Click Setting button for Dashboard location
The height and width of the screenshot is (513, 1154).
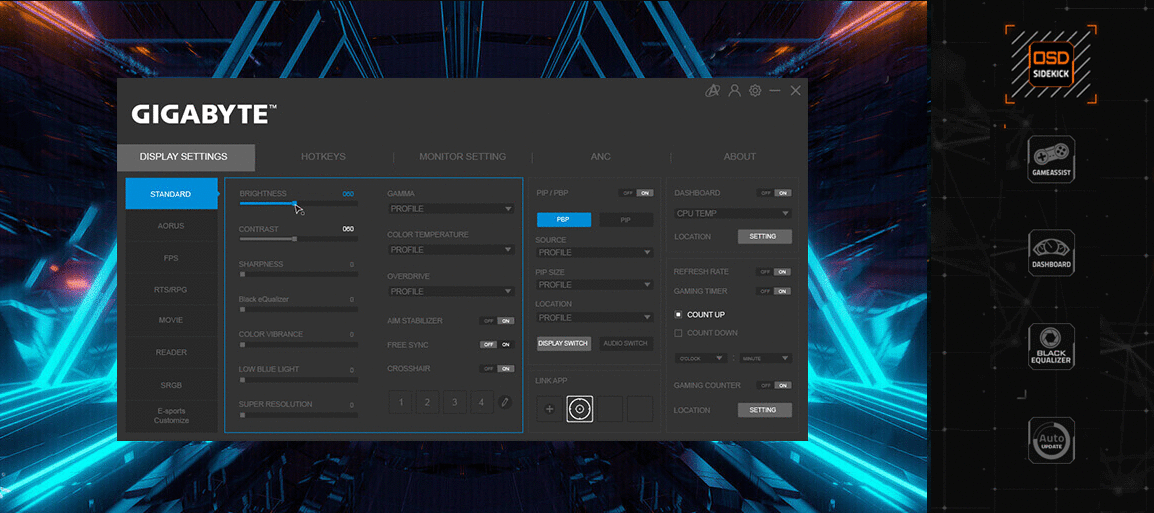[765, 237]
